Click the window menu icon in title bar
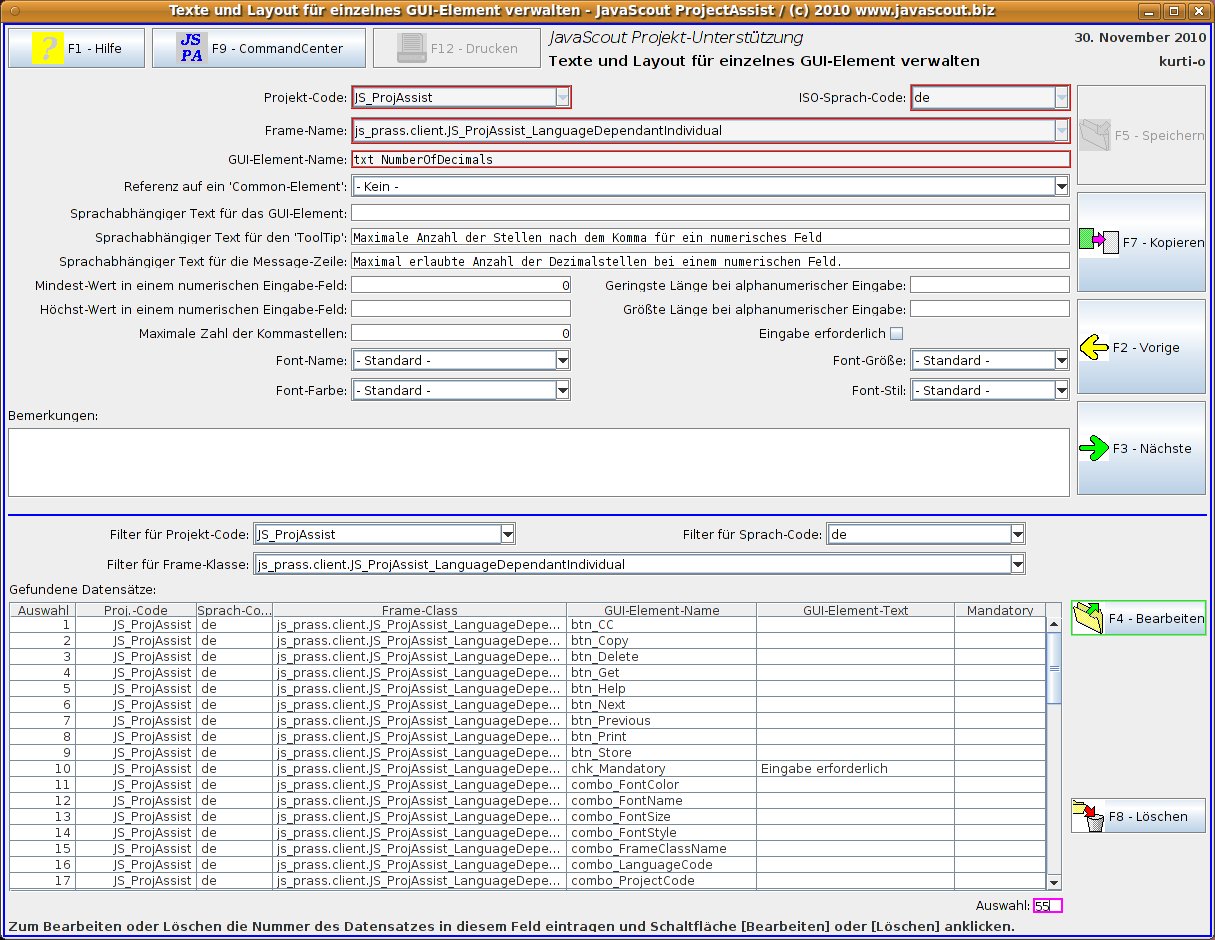 point(12,11)
